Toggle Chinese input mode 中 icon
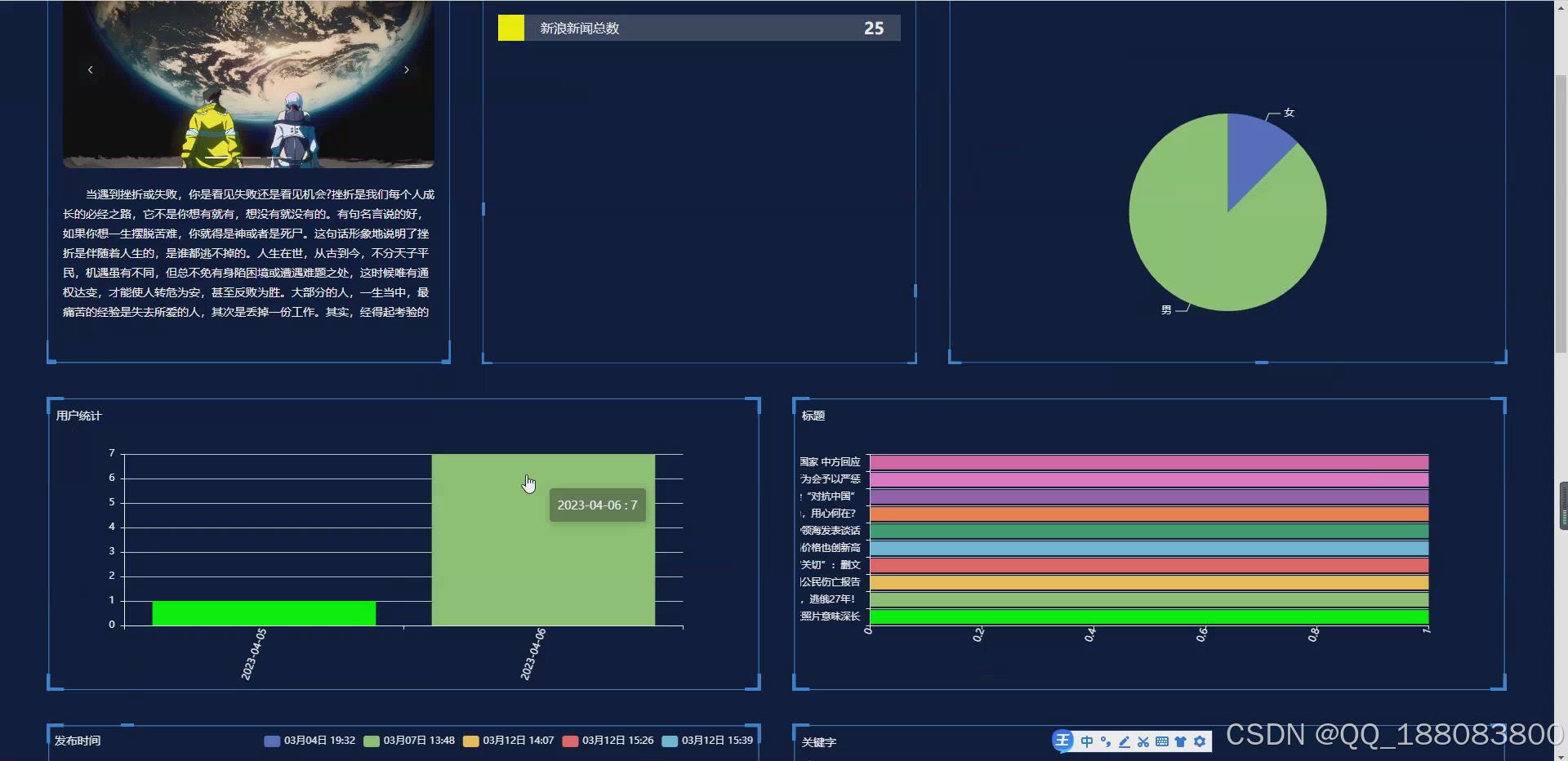 1086,741
